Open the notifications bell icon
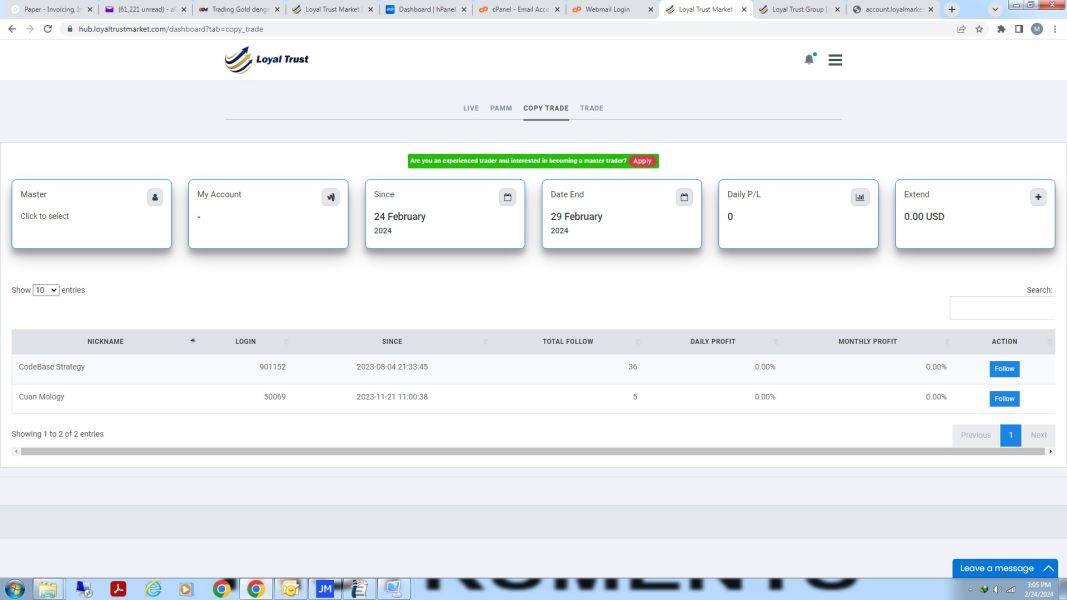The height and width of the screenshot is (600, 1067). (809, 59)
